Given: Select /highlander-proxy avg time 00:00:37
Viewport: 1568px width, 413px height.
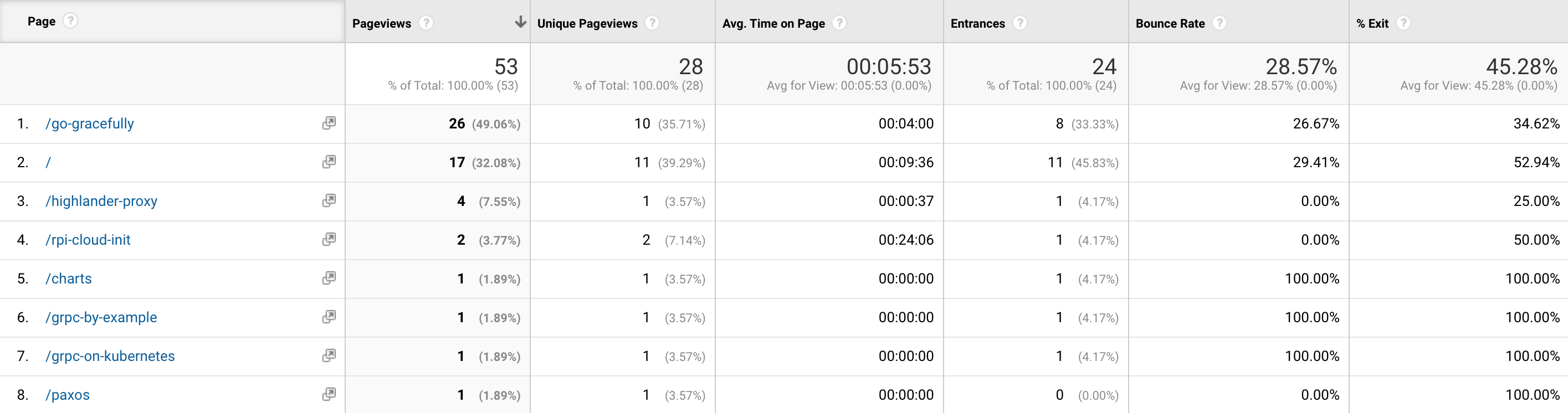Looking at the screenshot, I should [x=906, y=202].
